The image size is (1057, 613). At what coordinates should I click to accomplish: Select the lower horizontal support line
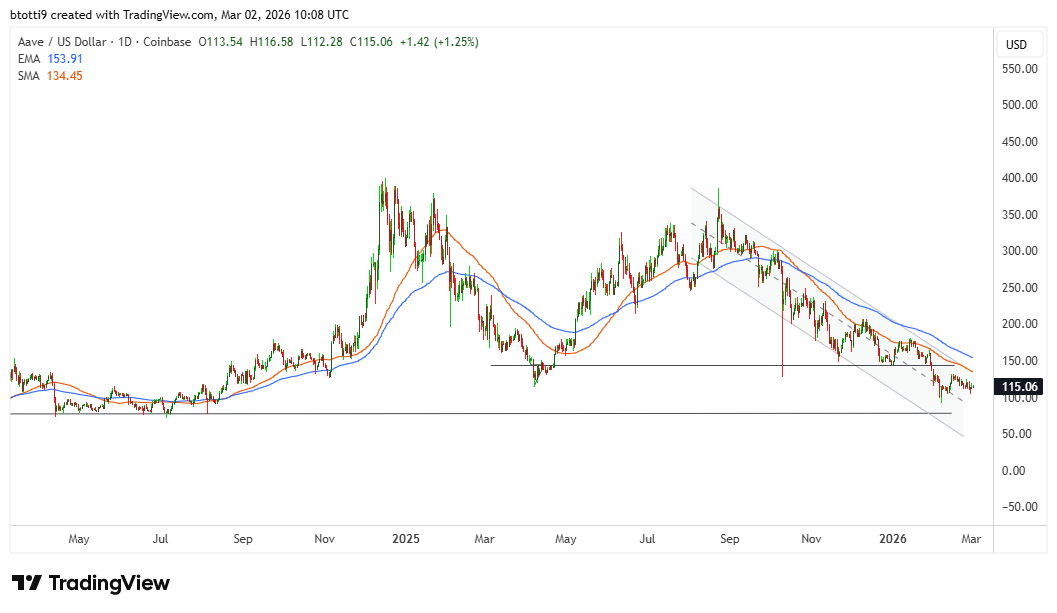click(x=400, y=413)
